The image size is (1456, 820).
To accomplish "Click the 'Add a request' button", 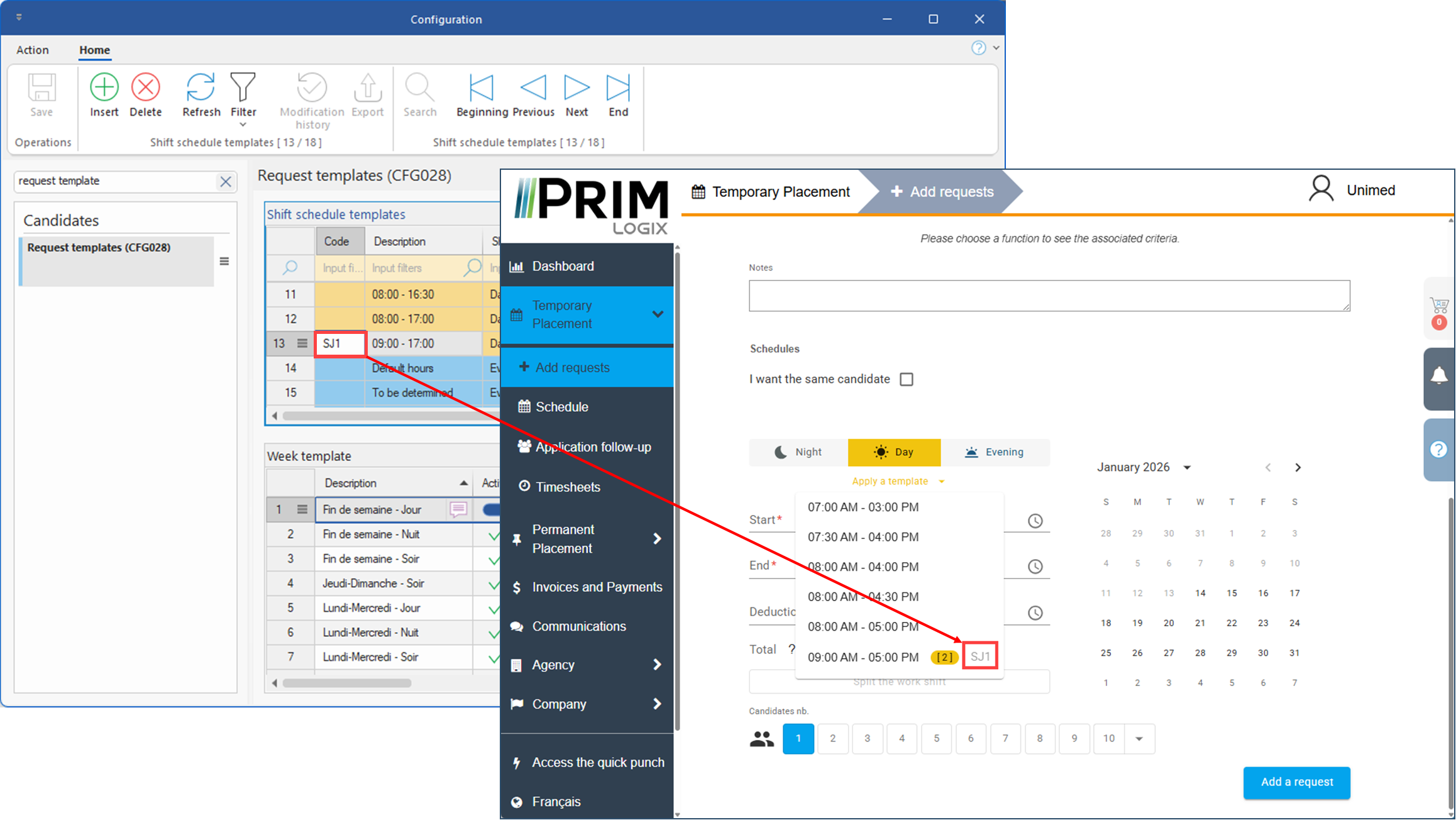I will (1296, 782).
